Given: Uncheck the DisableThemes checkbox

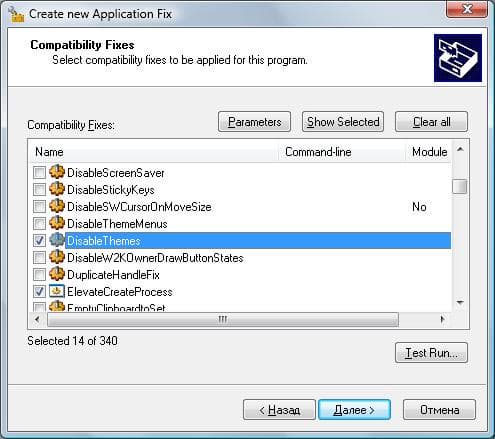Looking at the screenshot, I should coord(39,240).
